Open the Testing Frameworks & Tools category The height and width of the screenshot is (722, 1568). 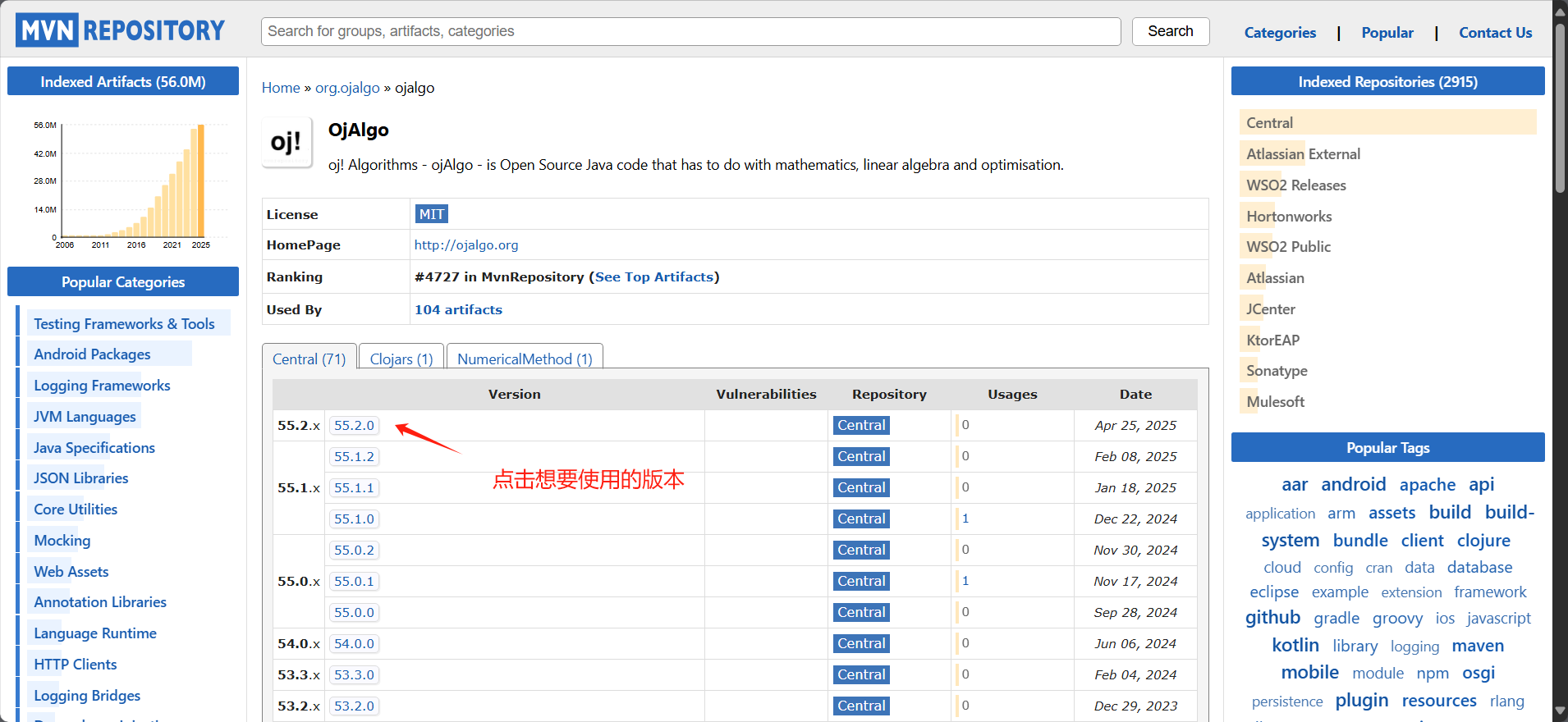point(124,324)
